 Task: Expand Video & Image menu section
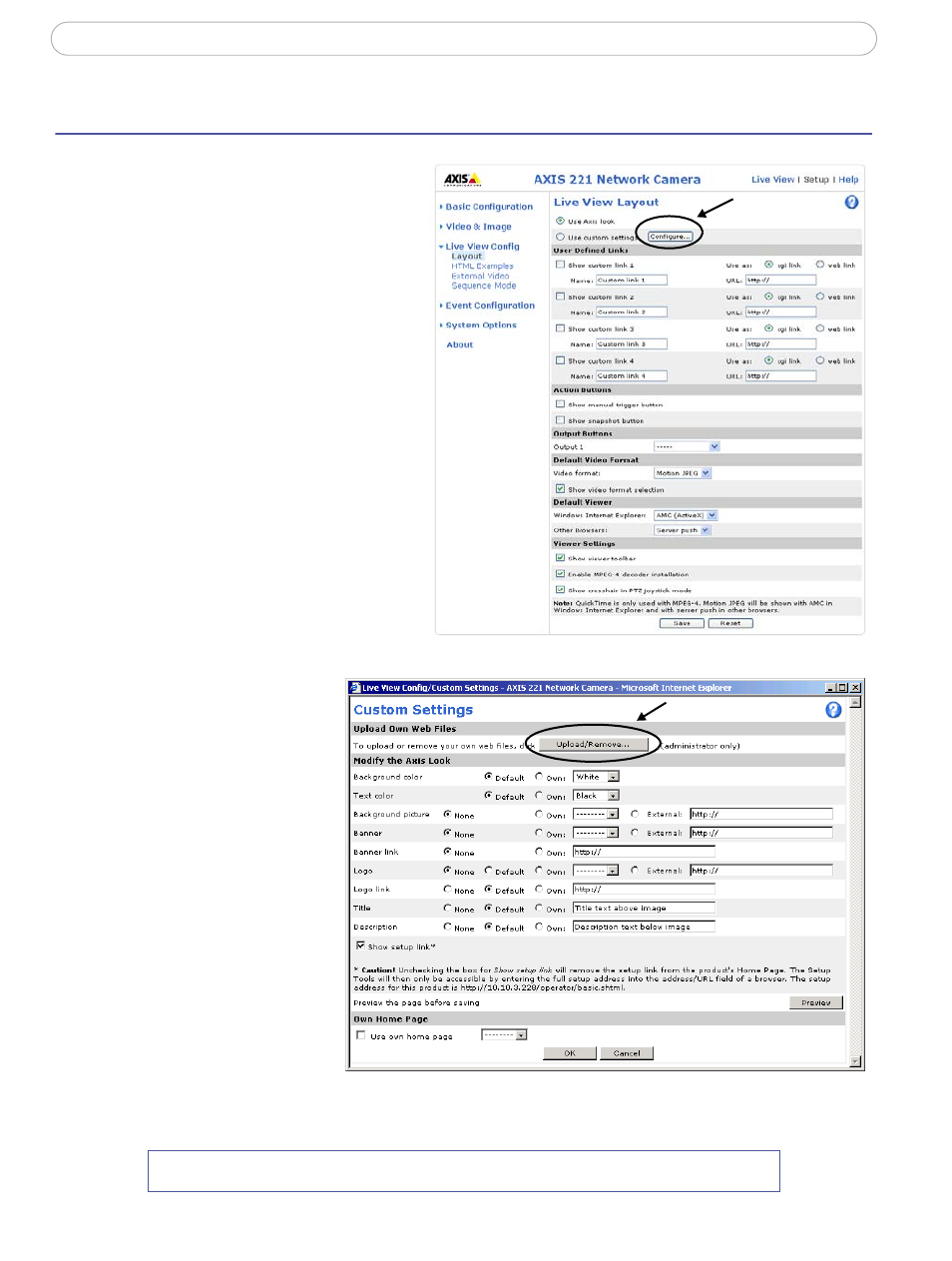[x=478, y=227]
